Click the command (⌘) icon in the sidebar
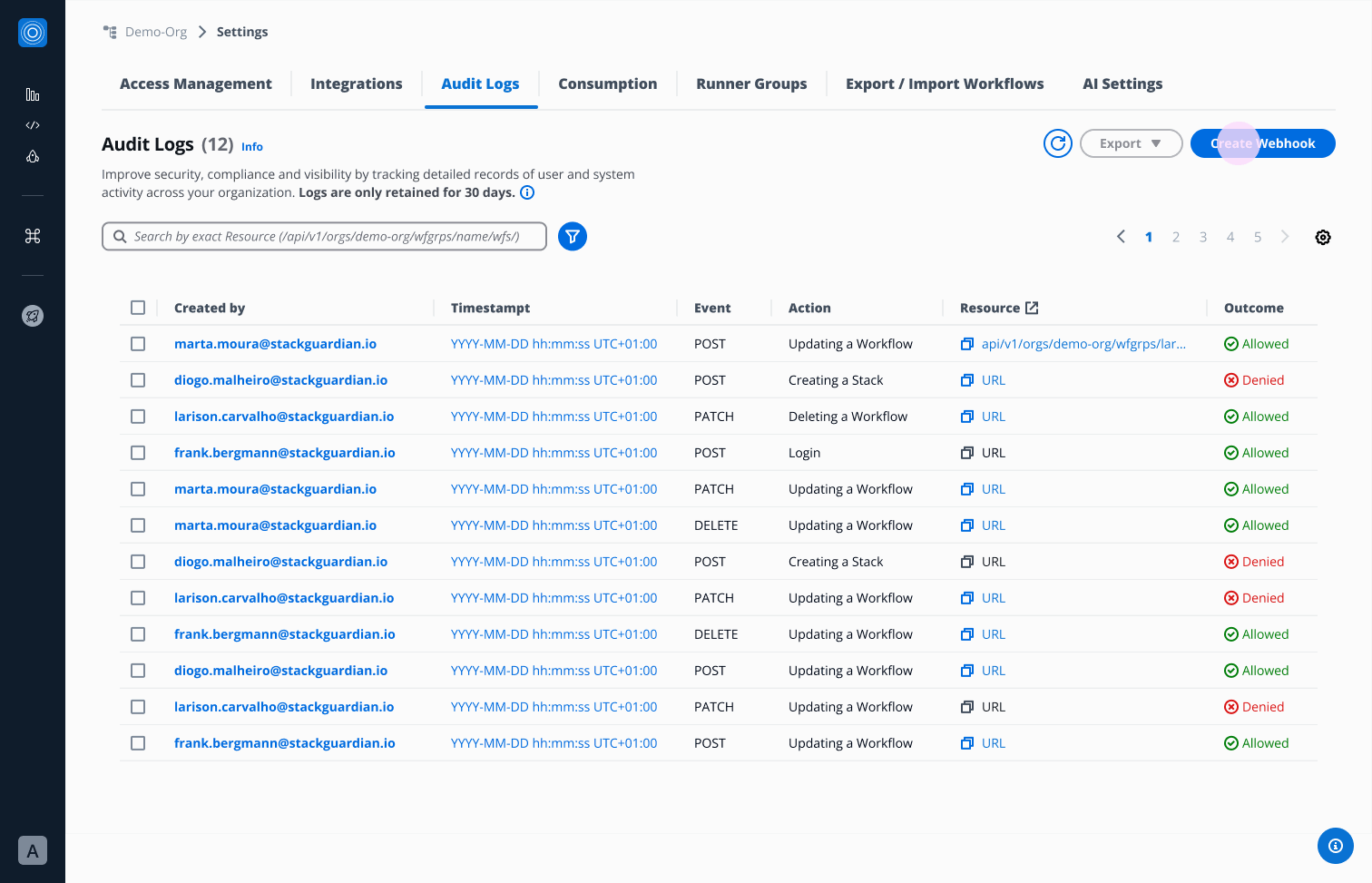This screenshot has width=1372, height=883. 33,236
